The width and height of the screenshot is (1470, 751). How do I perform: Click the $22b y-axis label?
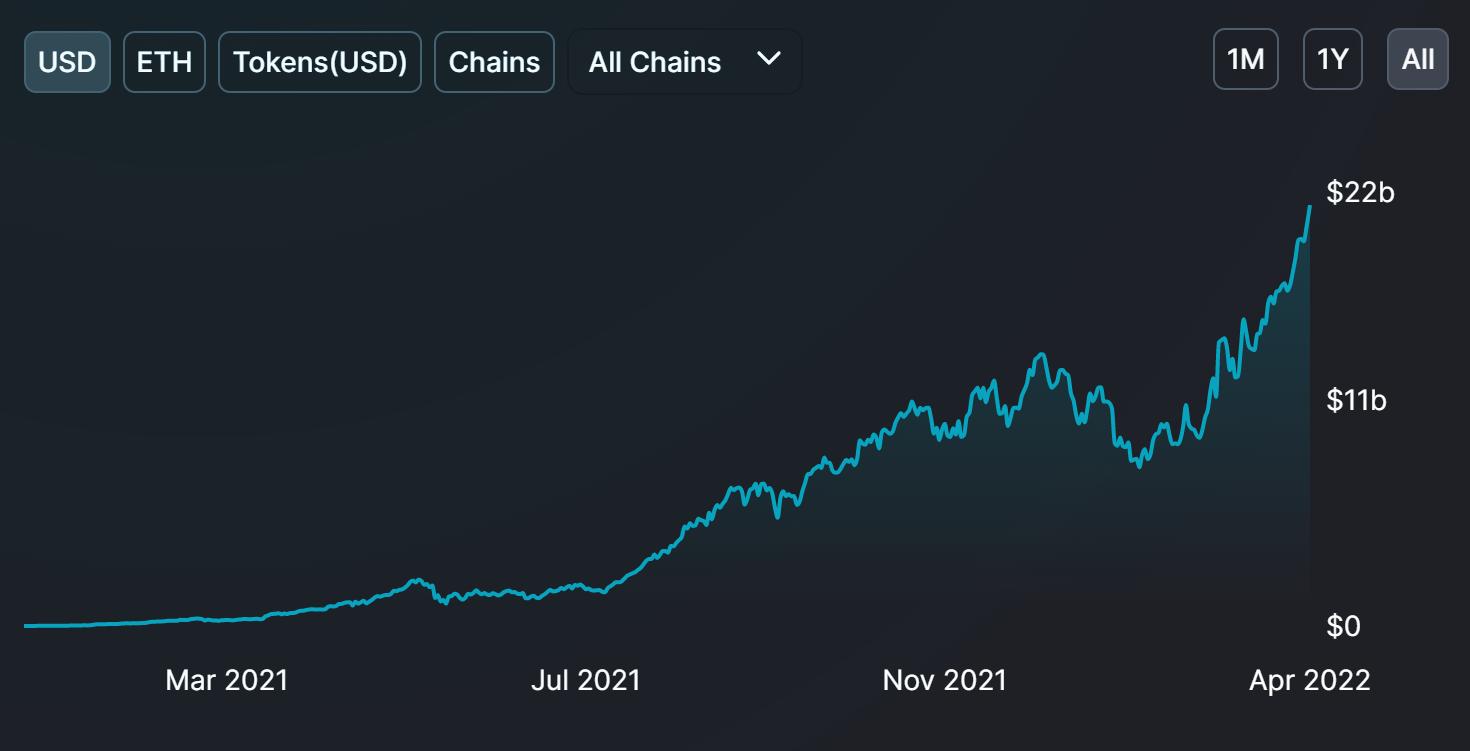click(x=1360, y=192)
